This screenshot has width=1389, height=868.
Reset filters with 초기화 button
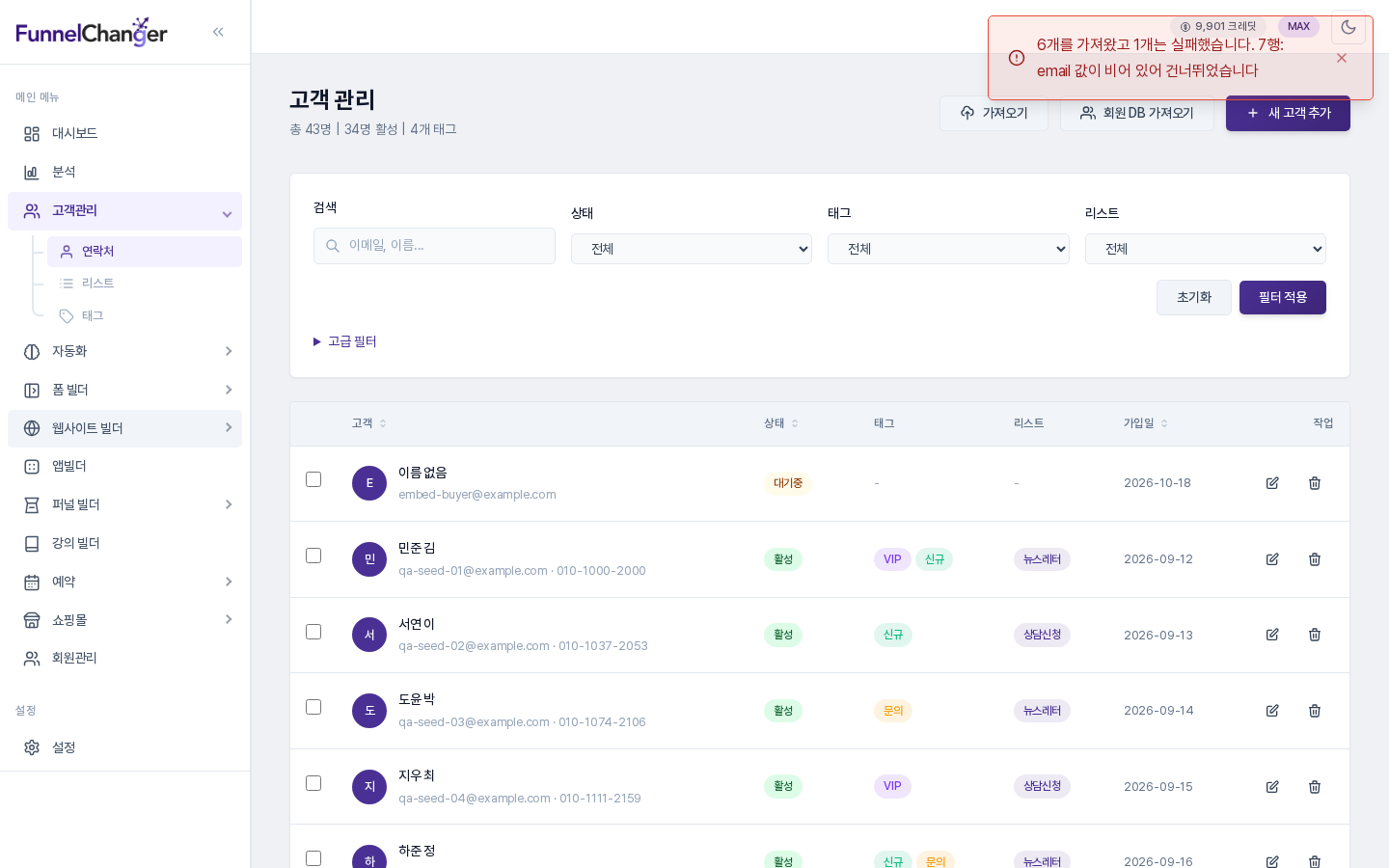[x=1194, y=297]
